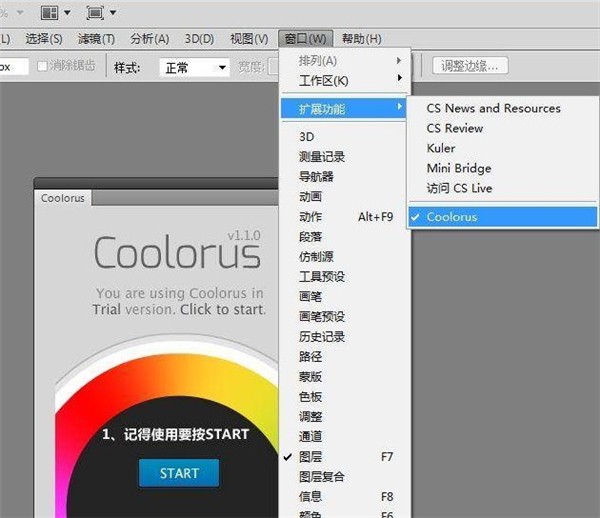Image resolution: width=600 pixels, height=518 pixels.
Task: Choose 蒙版 in the Window menu
Action: click(x=346, y=376)
